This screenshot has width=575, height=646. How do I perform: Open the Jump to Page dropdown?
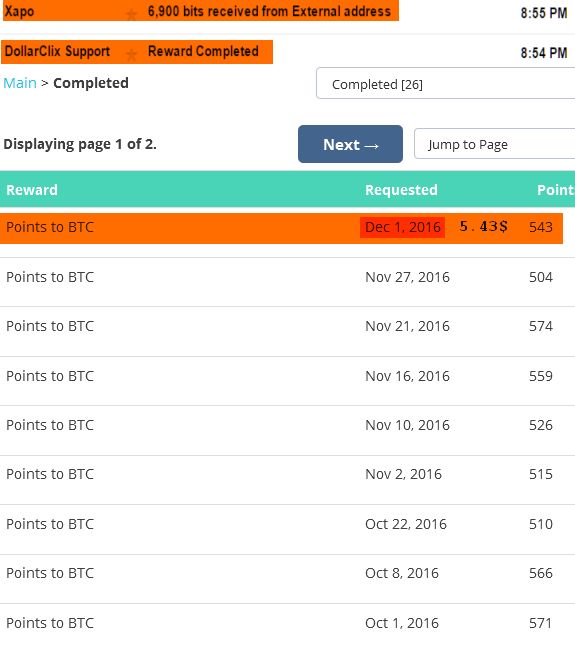click(x=494, y=144)
